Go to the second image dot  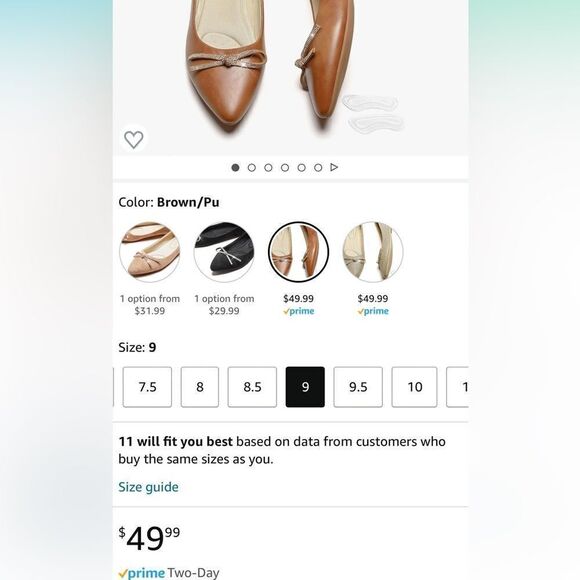(x=252, y=168)
